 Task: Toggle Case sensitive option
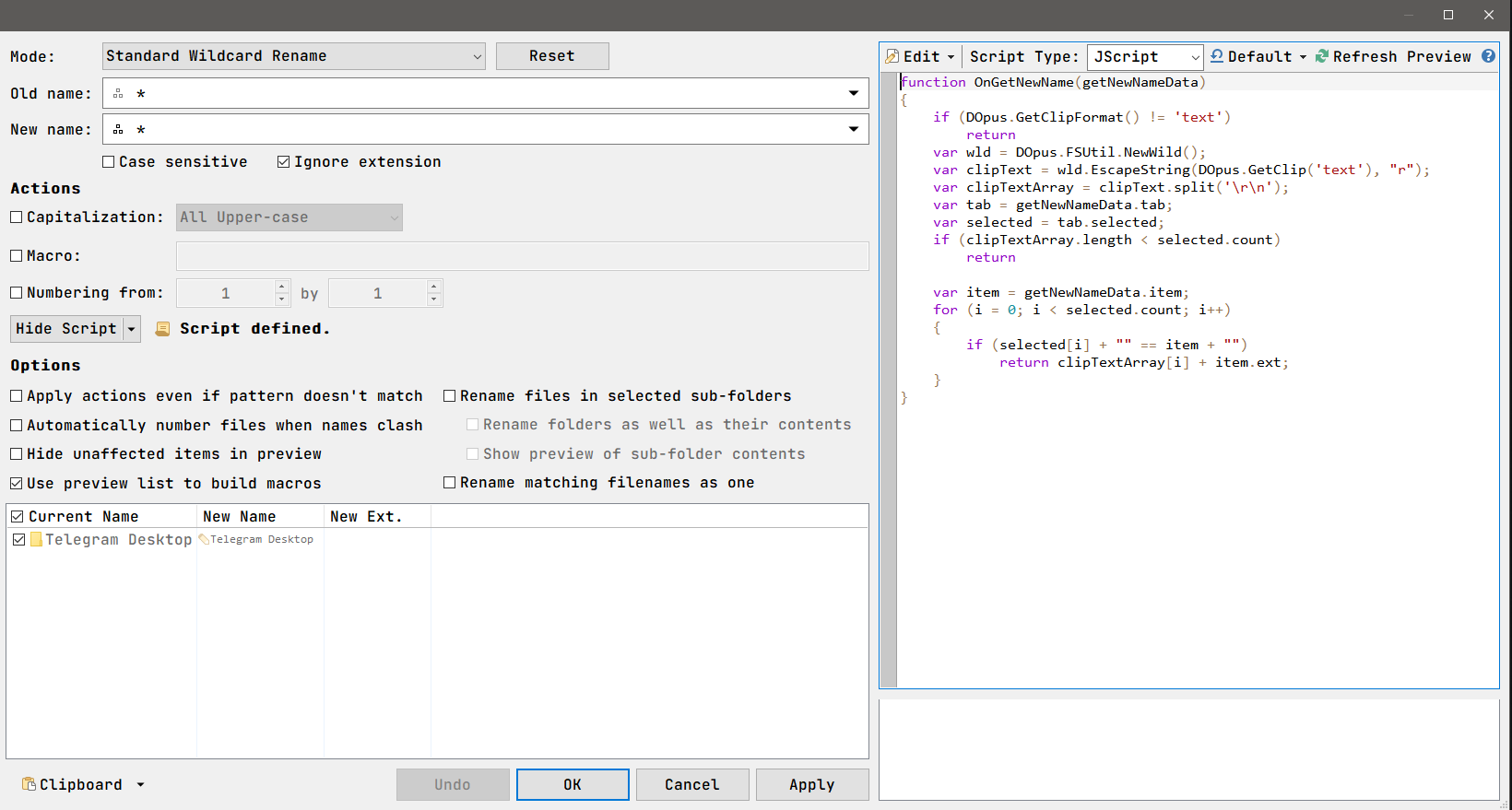(109, 162)
